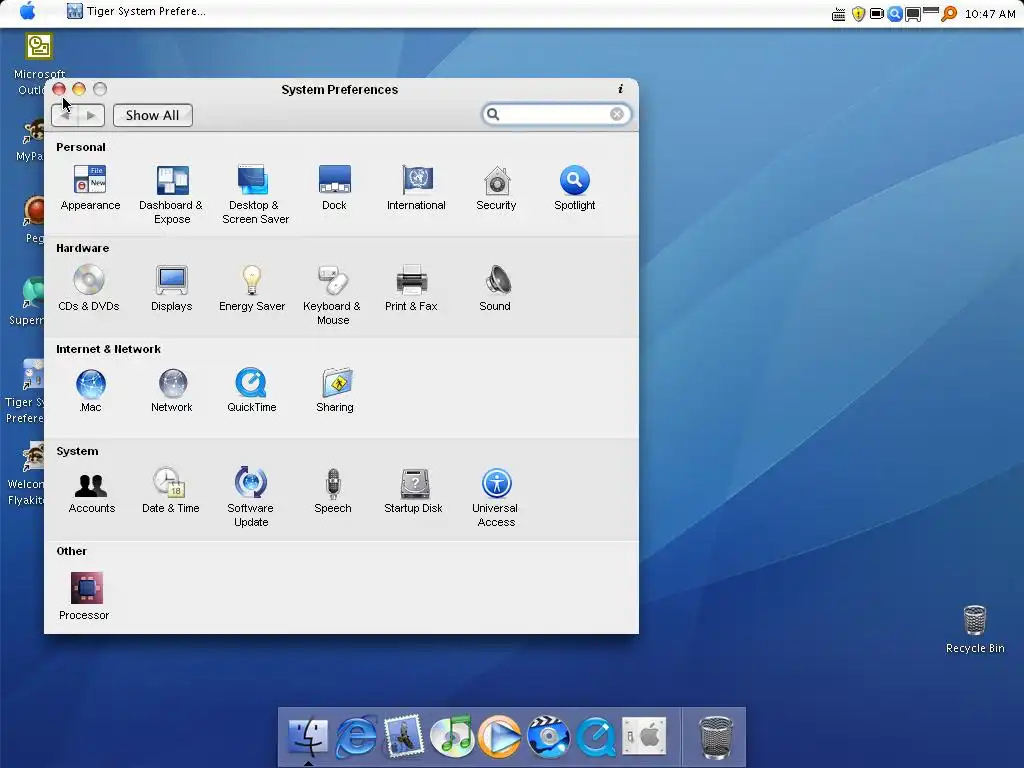This screenshot has height=768, width=1024.
Task: Launch iTunes from the dock
Action: tap(452, 736)
